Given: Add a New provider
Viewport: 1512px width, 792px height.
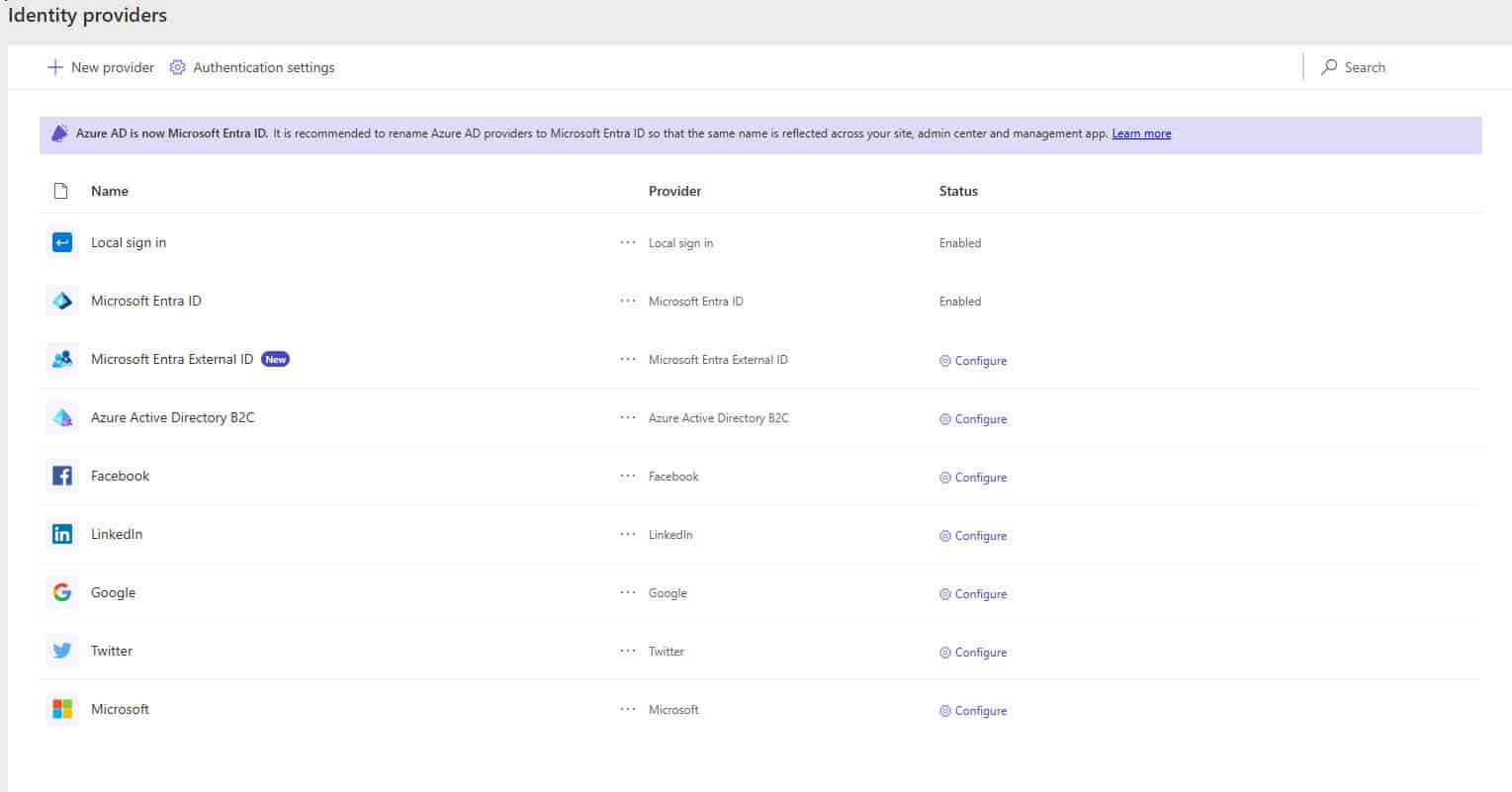Looking at the screenshot, I should tap(101, 67).
